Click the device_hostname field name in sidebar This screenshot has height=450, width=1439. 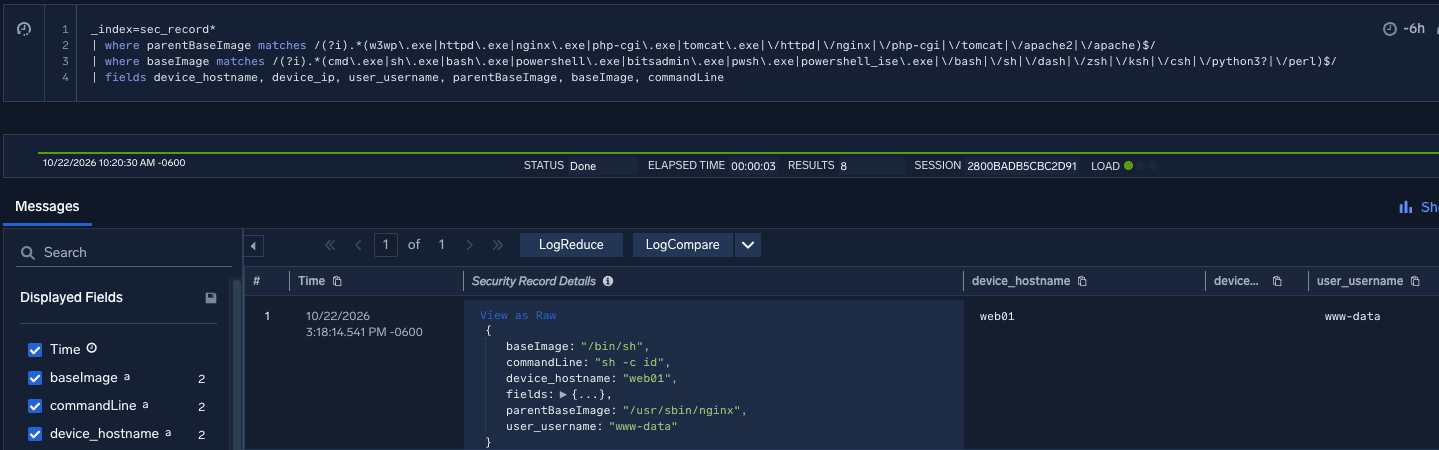104,434
